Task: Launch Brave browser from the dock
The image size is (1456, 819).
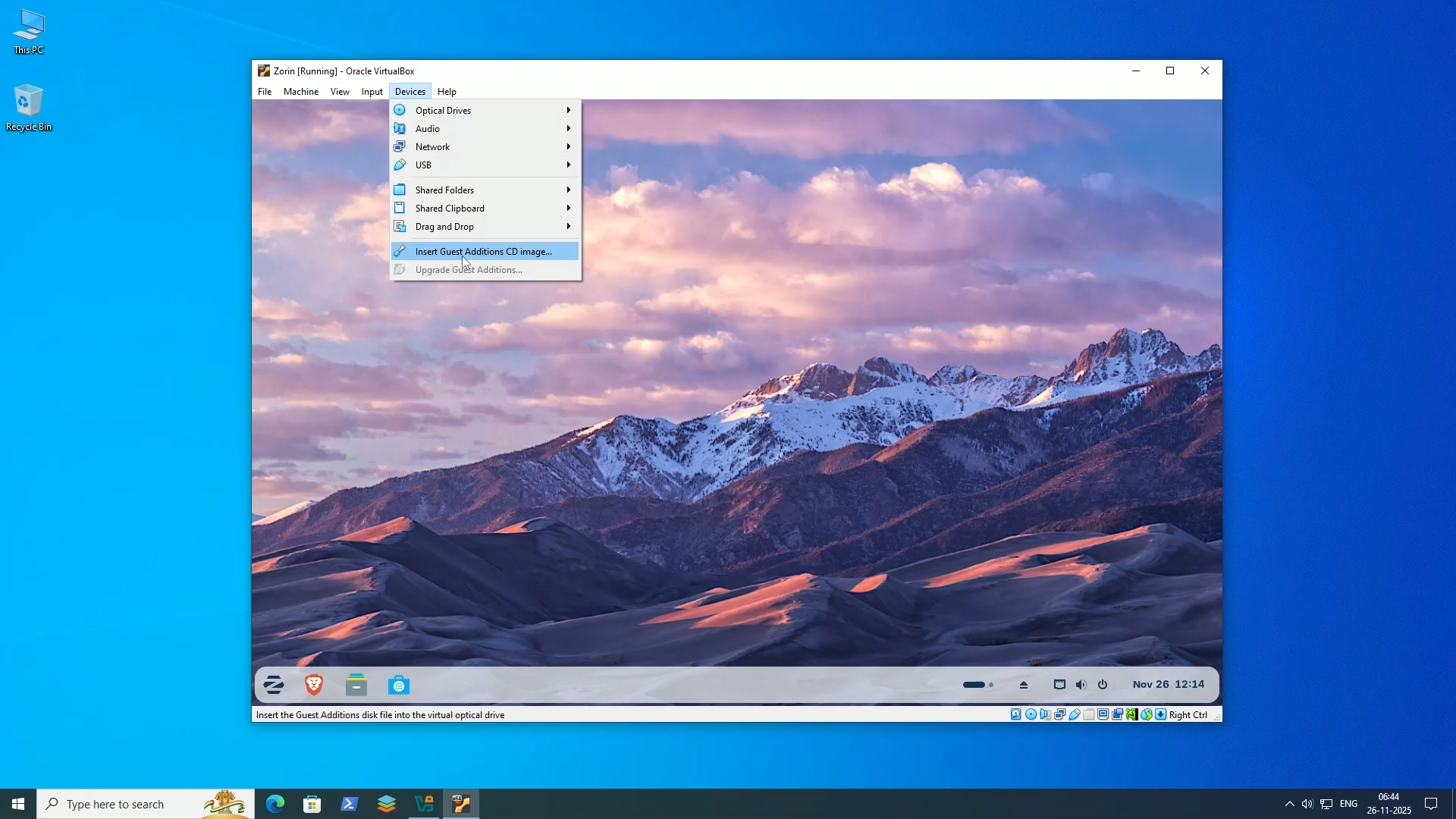Action: click(x=314, y=684)
